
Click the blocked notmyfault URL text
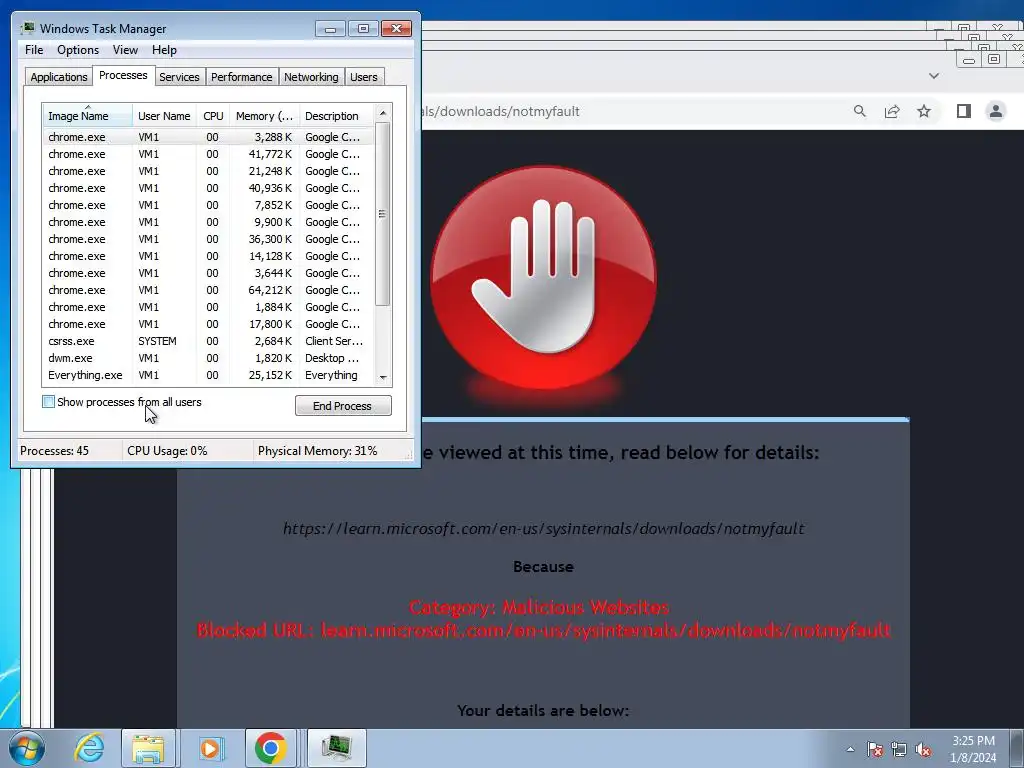point(543,630)
